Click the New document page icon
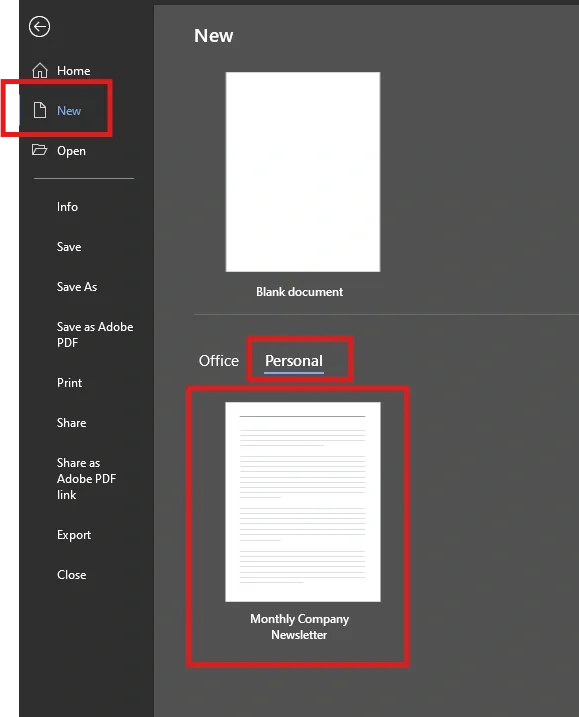 (x=40, y=110)
